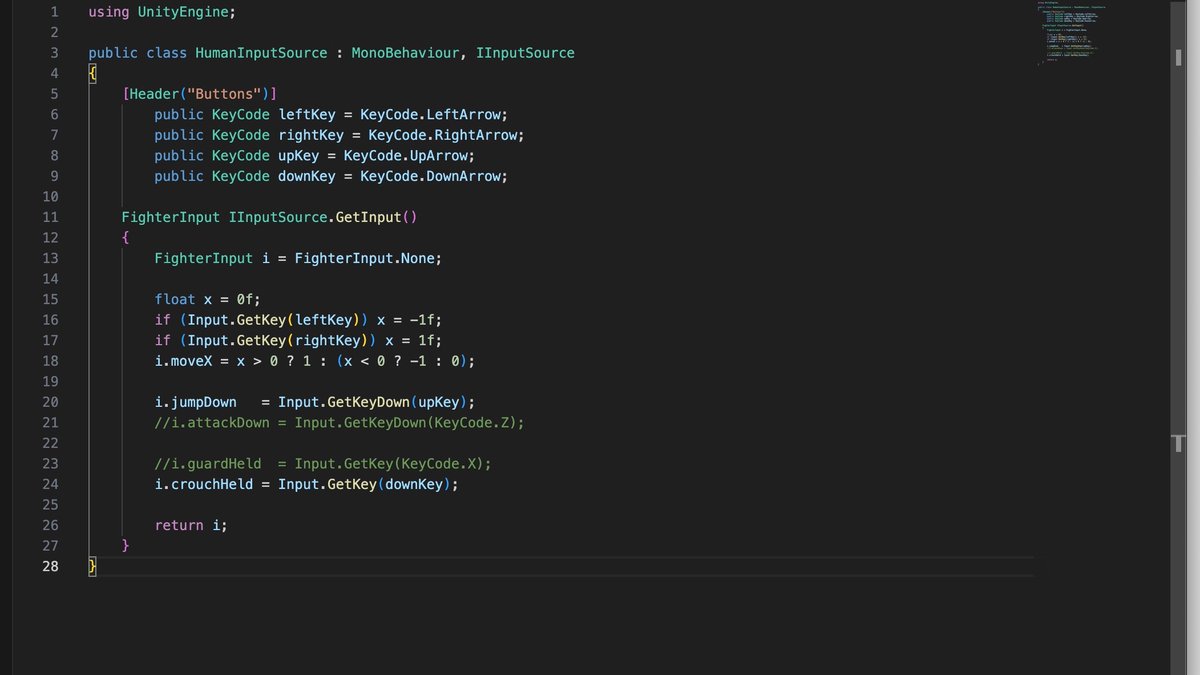
Task: Click i.crouchHeld on line 24
Action: (203, 484)
